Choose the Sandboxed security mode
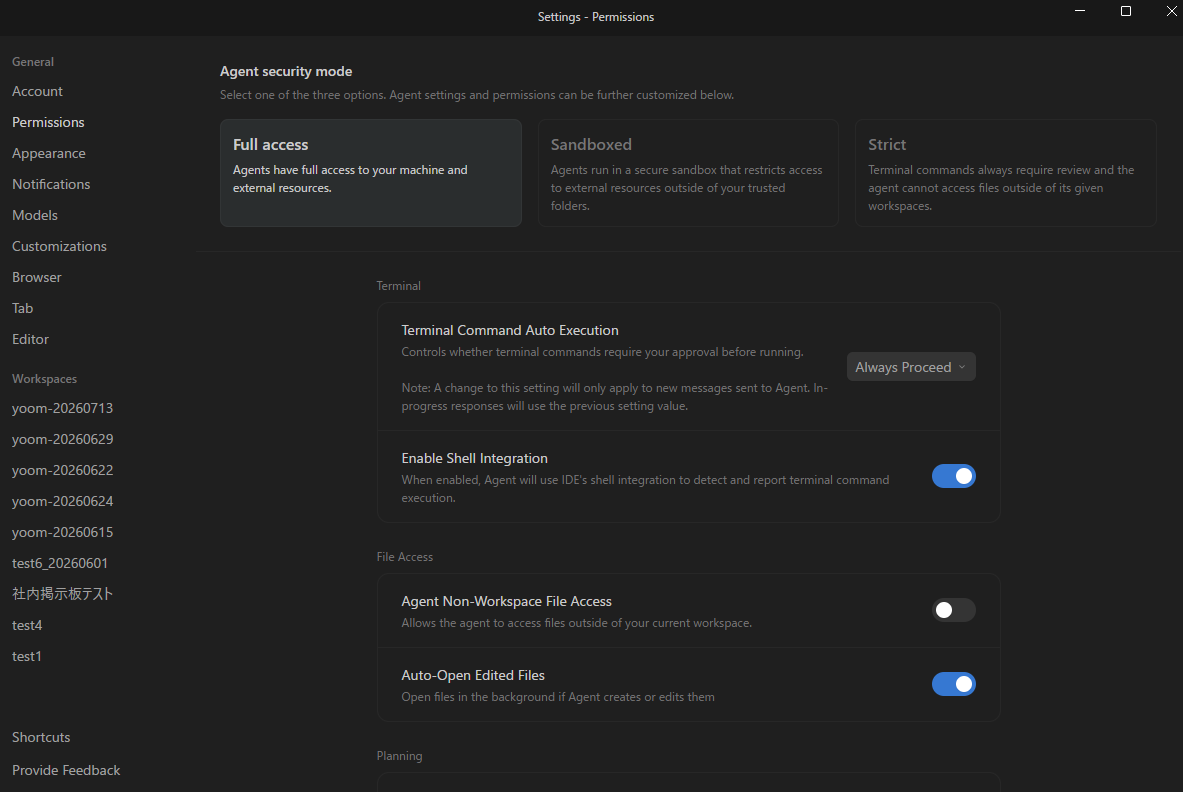1183x792 pixels. click(688, 173)
